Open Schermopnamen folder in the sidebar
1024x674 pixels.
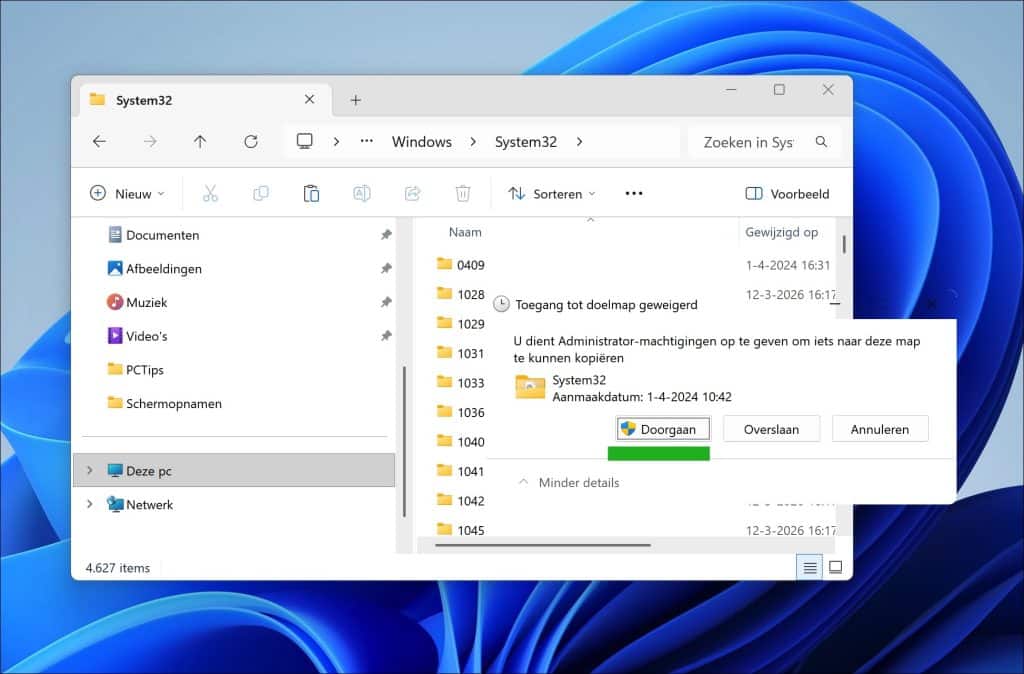click(174, 404)
